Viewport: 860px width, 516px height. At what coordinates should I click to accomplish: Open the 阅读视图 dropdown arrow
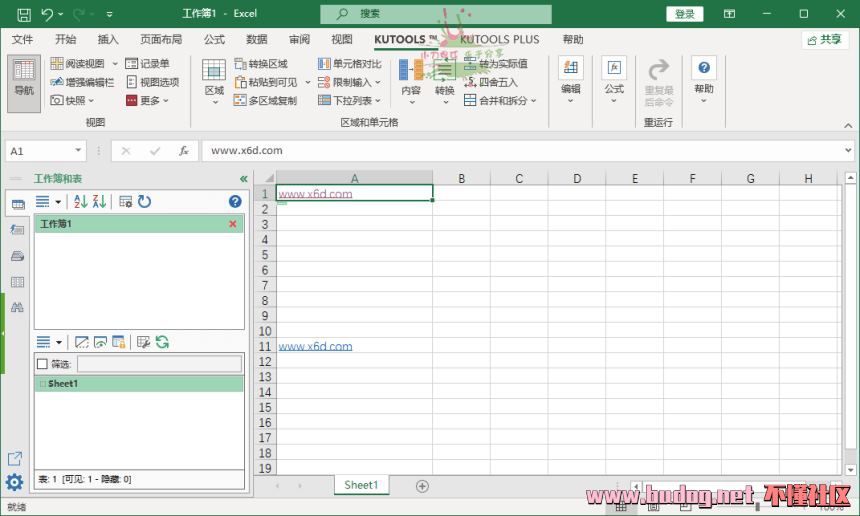point(115,64)
